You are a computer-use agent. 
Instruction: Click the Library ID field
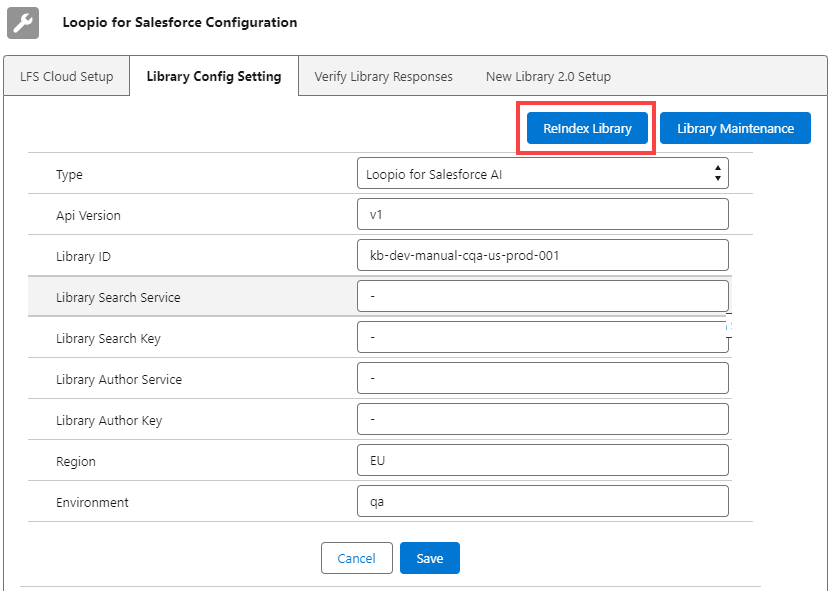point(543,255)
